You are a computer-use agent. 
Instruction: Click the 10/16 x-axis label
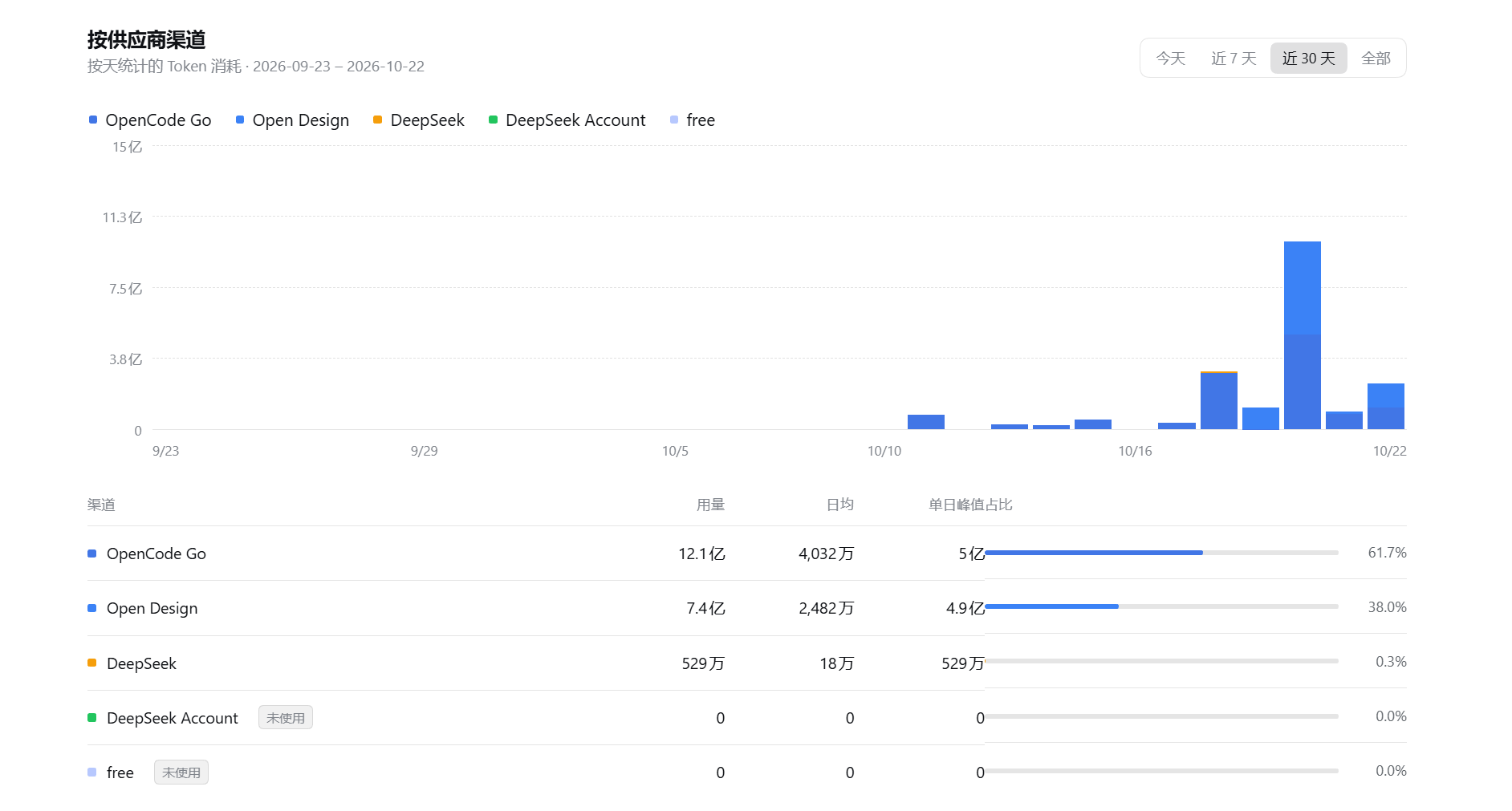coord(1135,451)
